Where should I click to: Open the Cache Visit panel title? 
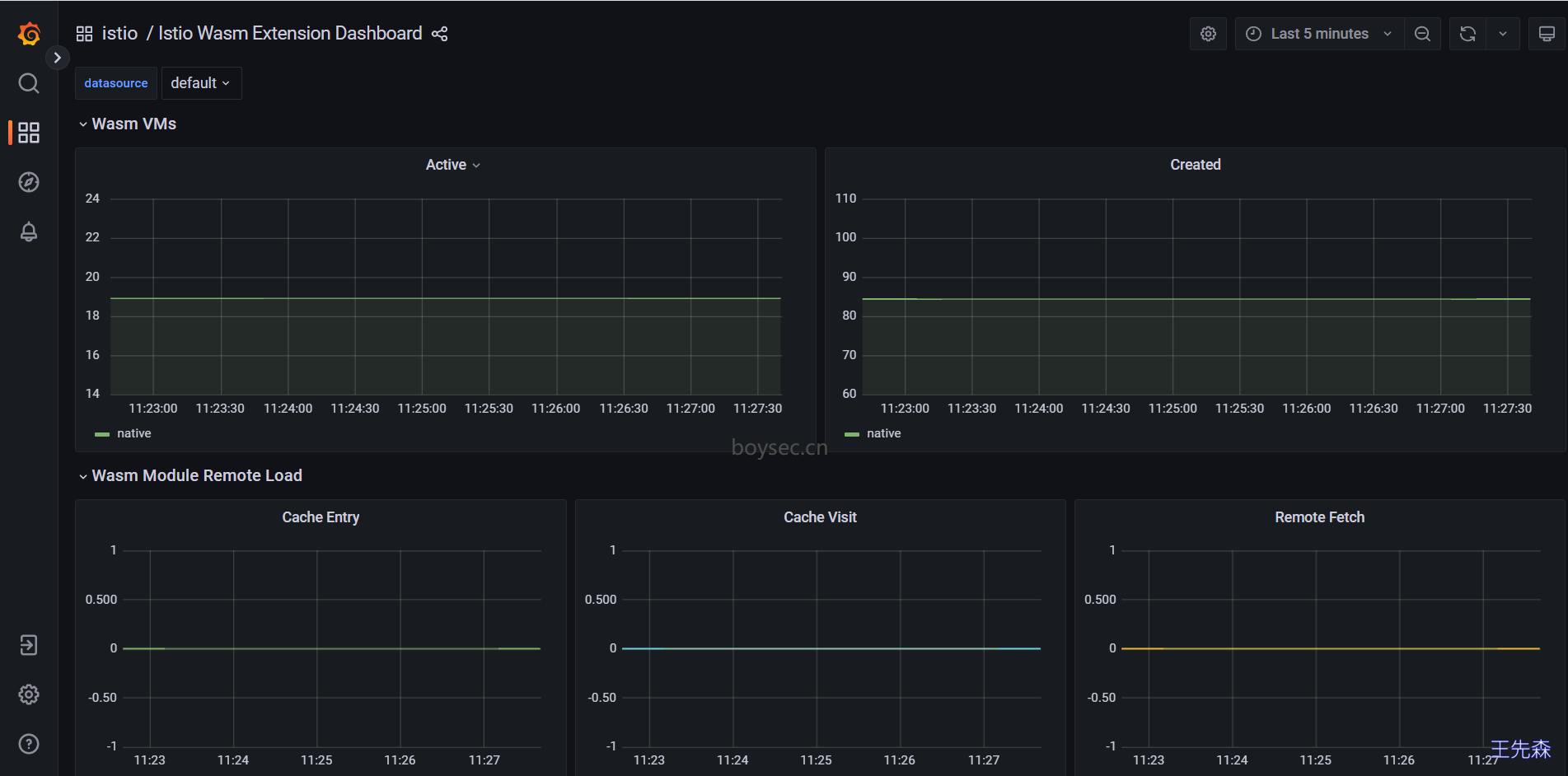820,517
